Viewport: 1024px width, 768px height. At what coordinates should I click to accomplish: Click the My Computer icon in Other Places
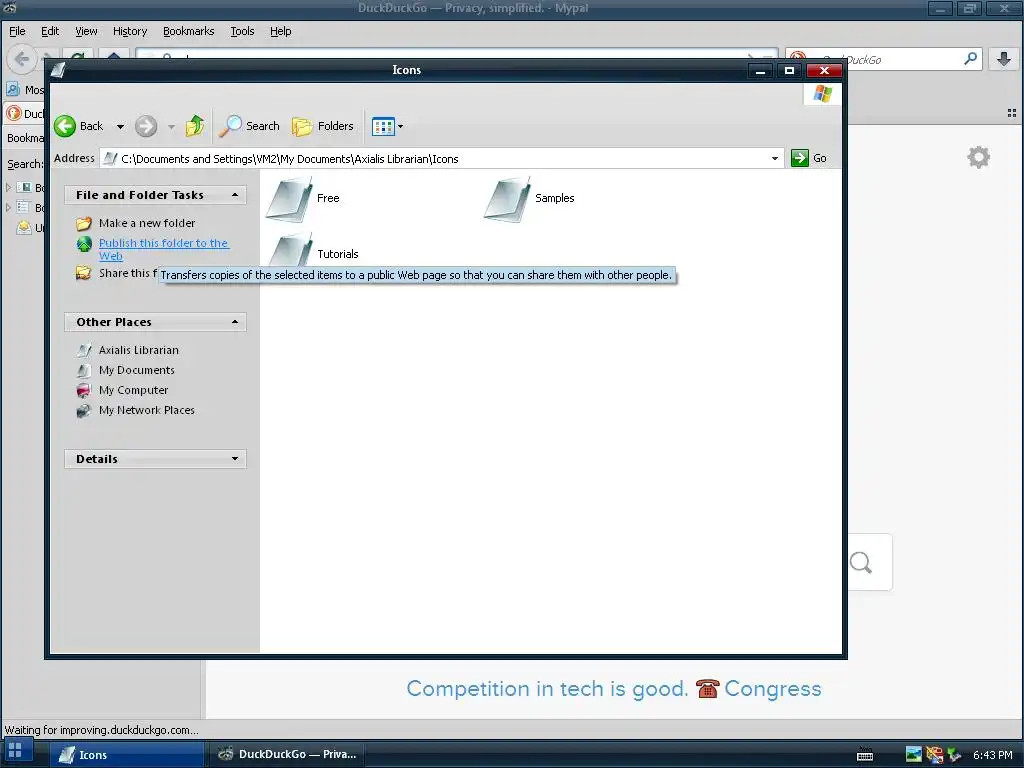pos(84,391)
